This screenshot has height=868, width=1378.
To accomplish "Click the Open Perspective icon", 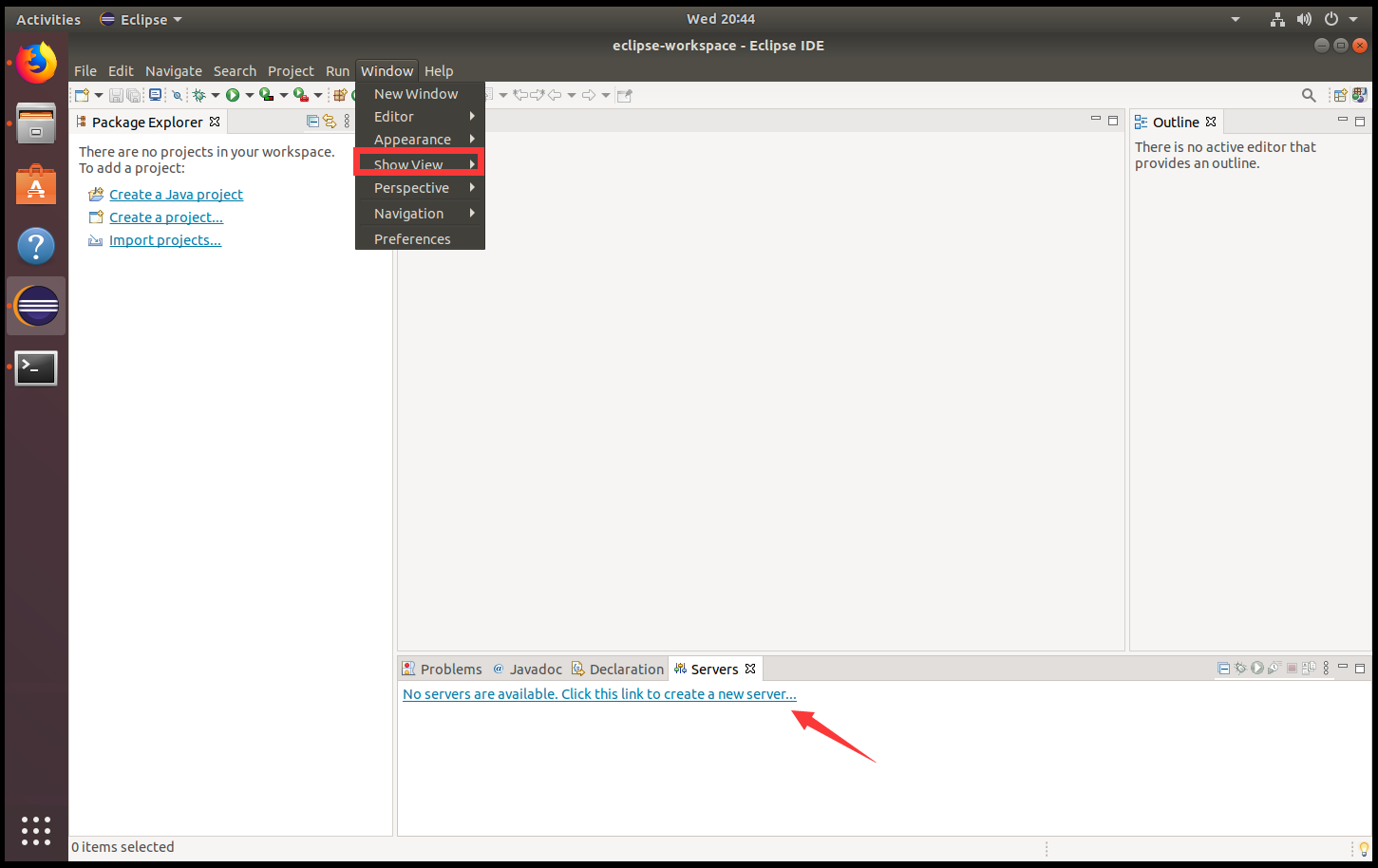I will (1340, 95).
